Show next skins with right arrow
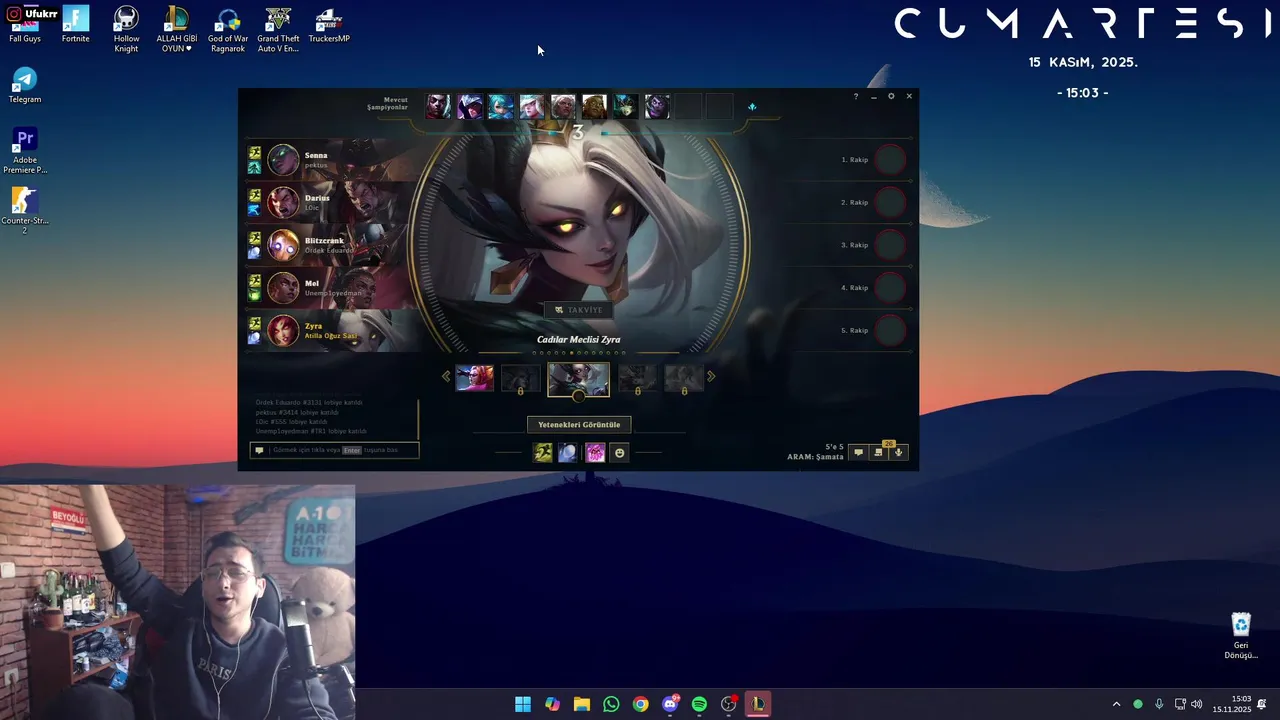Image resolution: width=1280 pixels, height=720 pixels. click(x=711, y=377)
